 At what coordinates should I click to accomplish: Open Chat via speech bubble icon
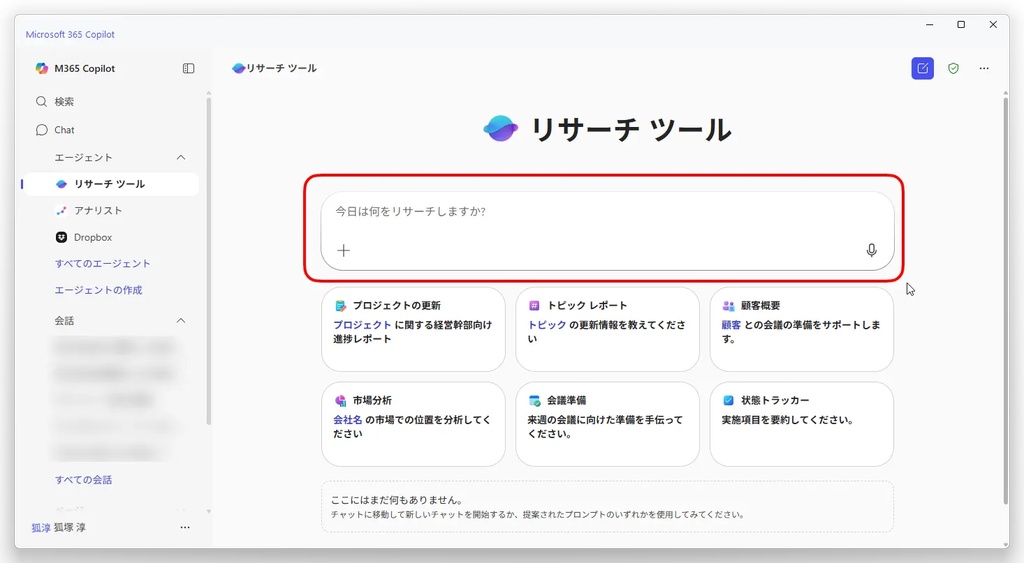(x=41, y=130)
